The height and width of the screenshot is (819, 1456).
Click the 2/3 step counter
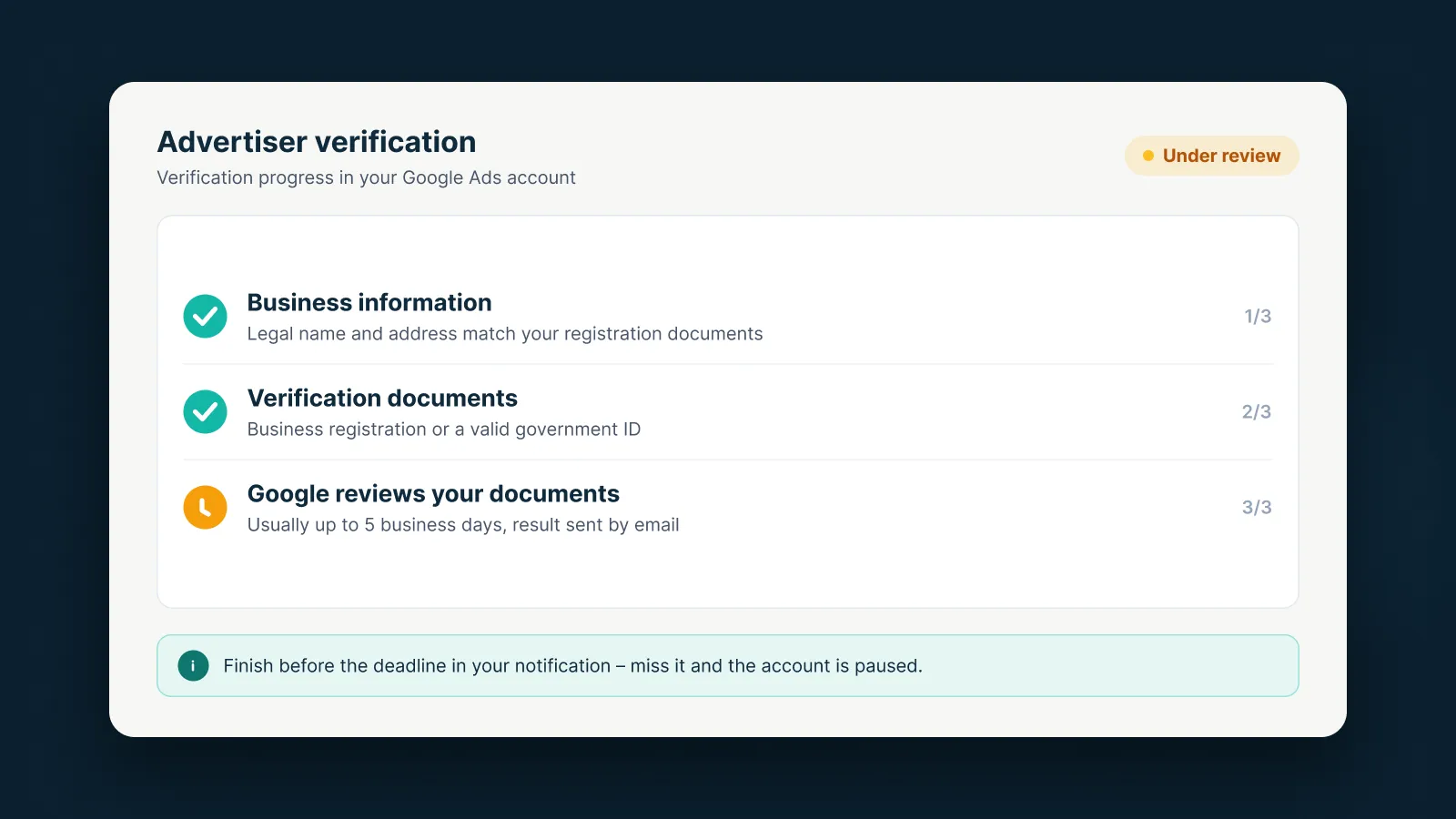pyautogui.click(x=1257, y=411)
